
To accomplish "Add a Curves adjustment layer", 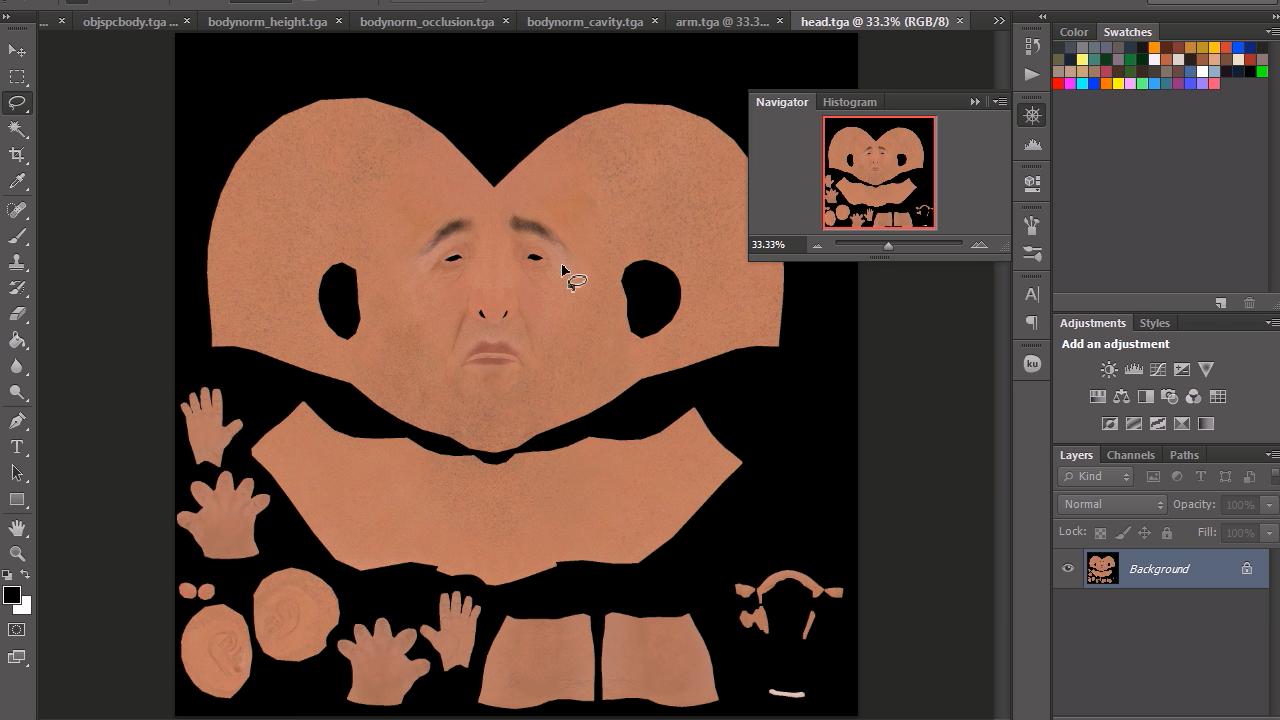I will [1158, 369].
